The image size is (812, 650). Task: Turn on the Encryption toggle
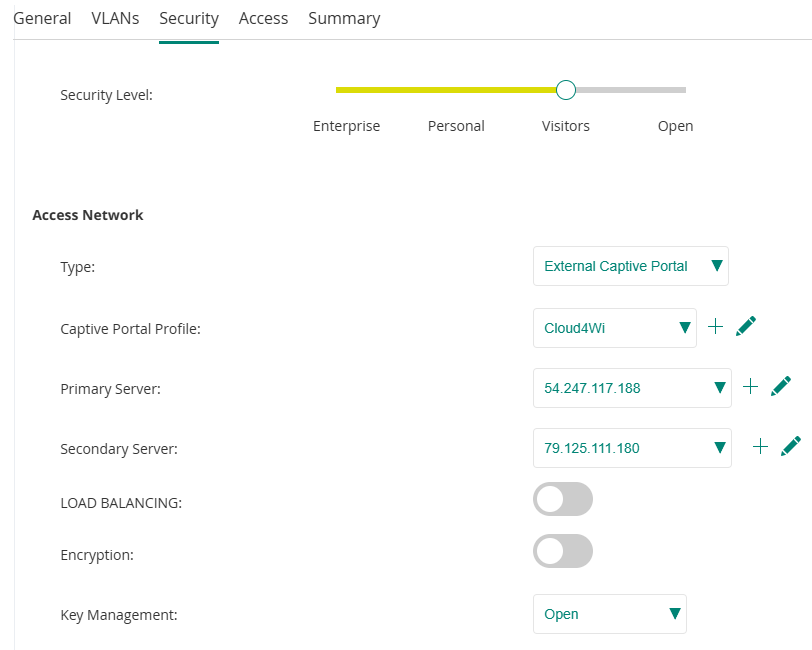pyautogui.click(x=563, y=551)
